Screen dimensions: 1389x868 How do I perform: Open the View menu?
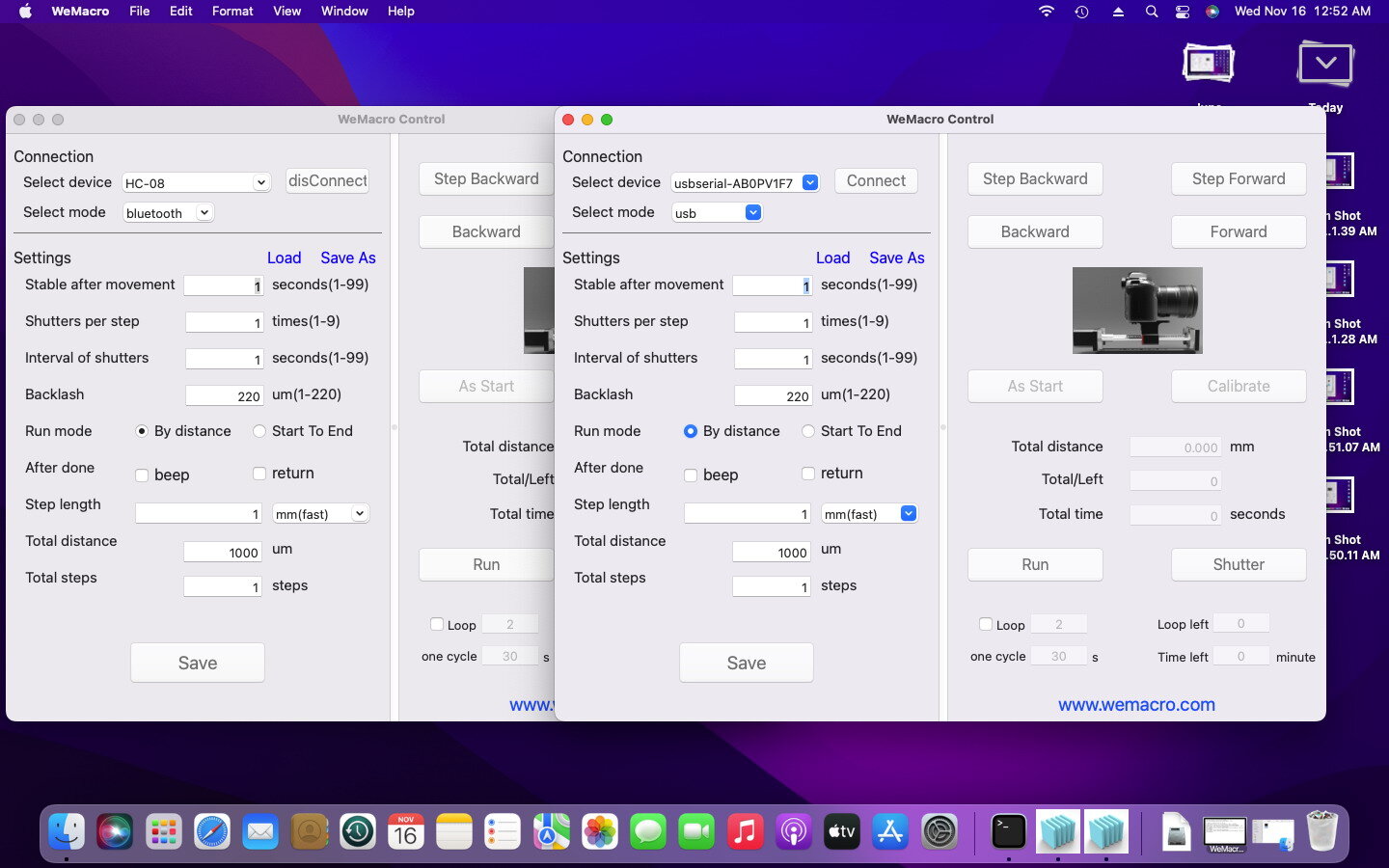pos(287,12)
